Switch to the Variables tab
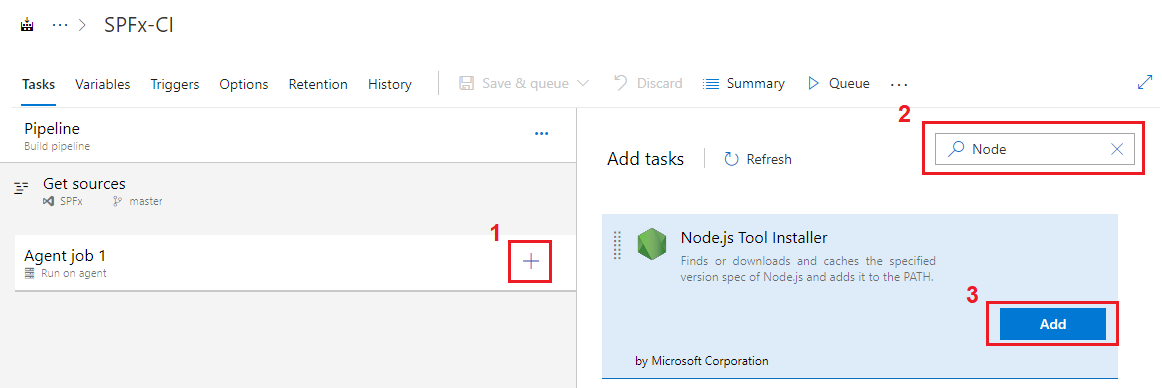 click(102, 84)
